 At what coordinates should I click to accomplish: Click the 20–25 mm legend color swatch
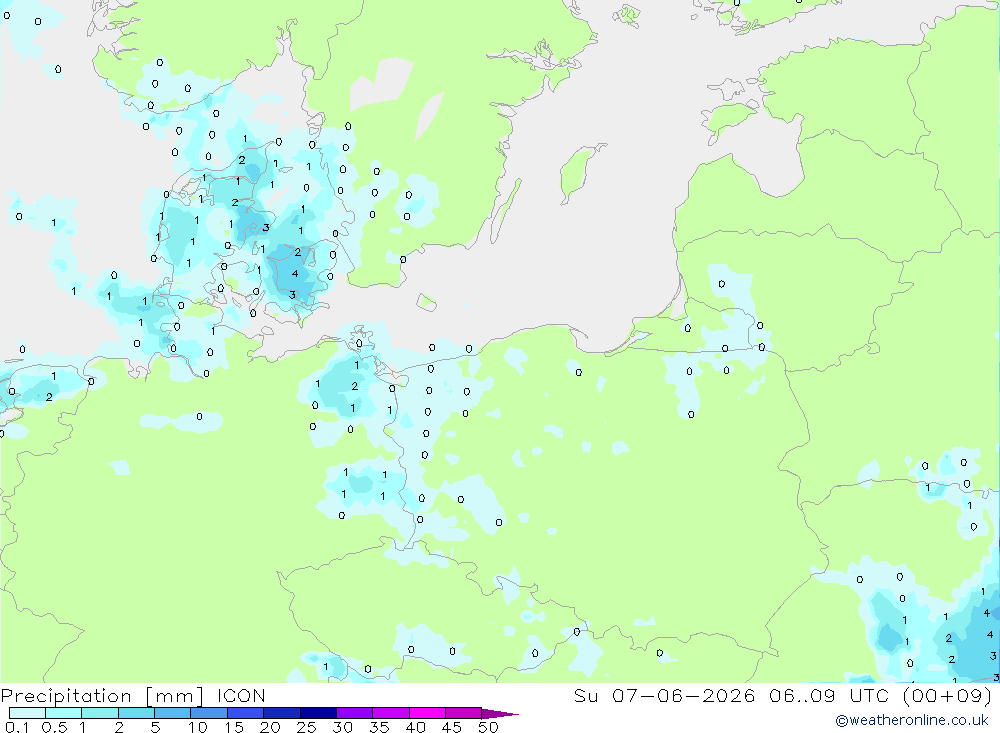[282, 713]
